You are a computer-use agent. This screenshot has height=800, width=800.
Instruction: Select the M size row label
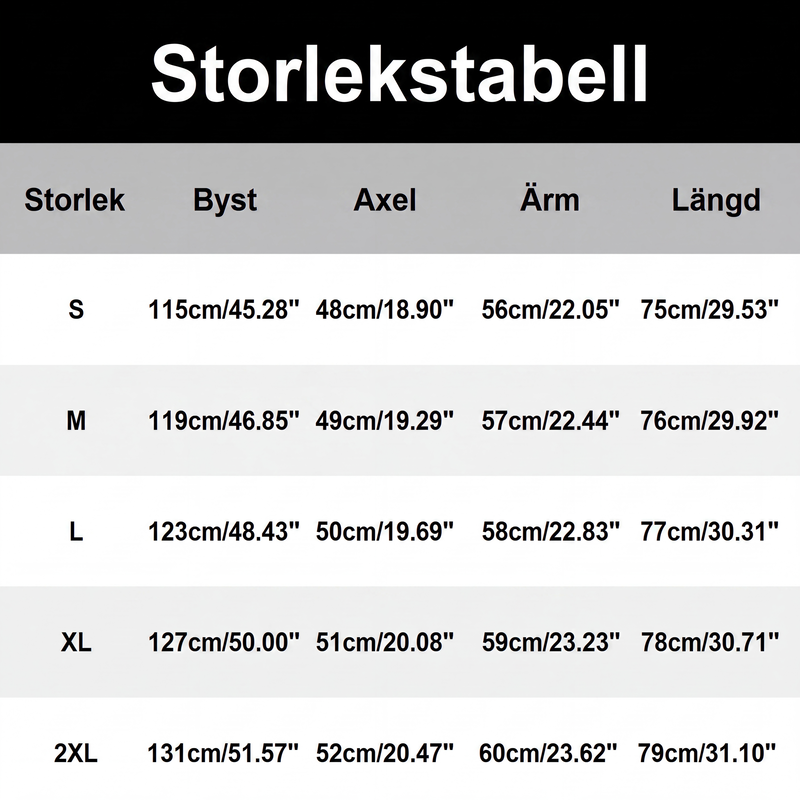[x=76, y=421]
